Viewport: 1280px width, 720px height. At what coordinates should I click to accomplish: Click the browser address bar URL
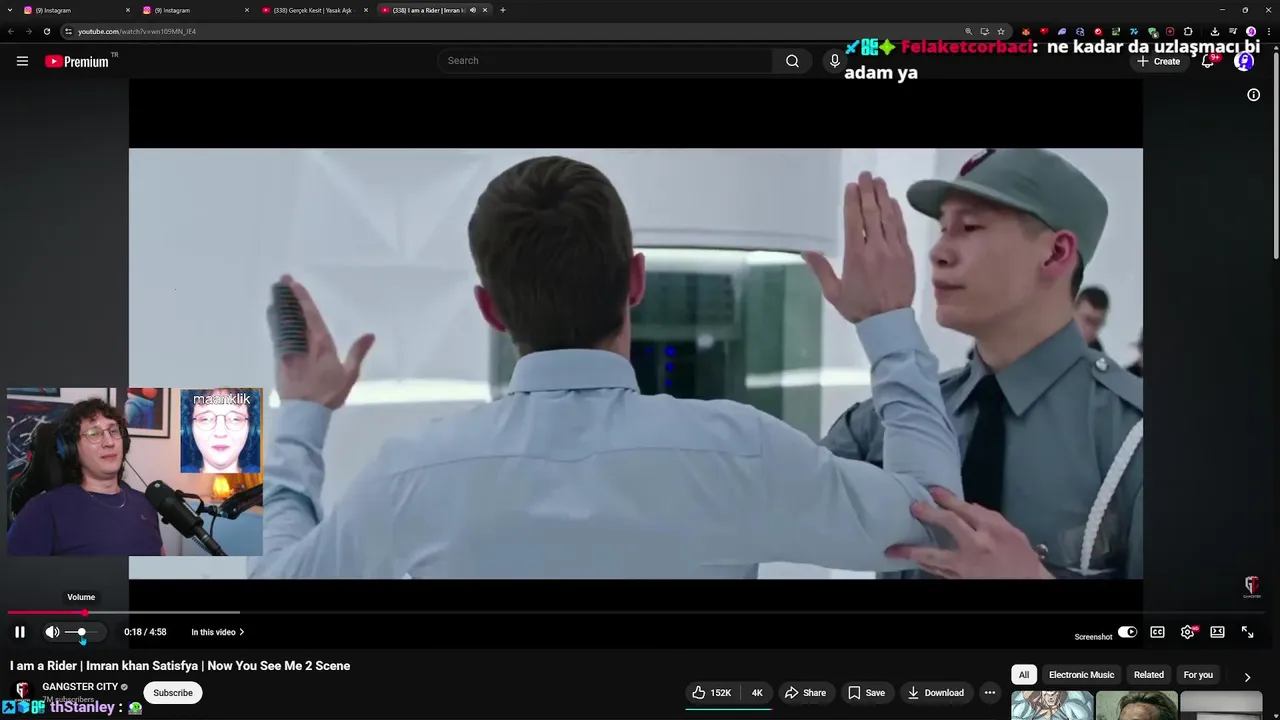(137, 31)
